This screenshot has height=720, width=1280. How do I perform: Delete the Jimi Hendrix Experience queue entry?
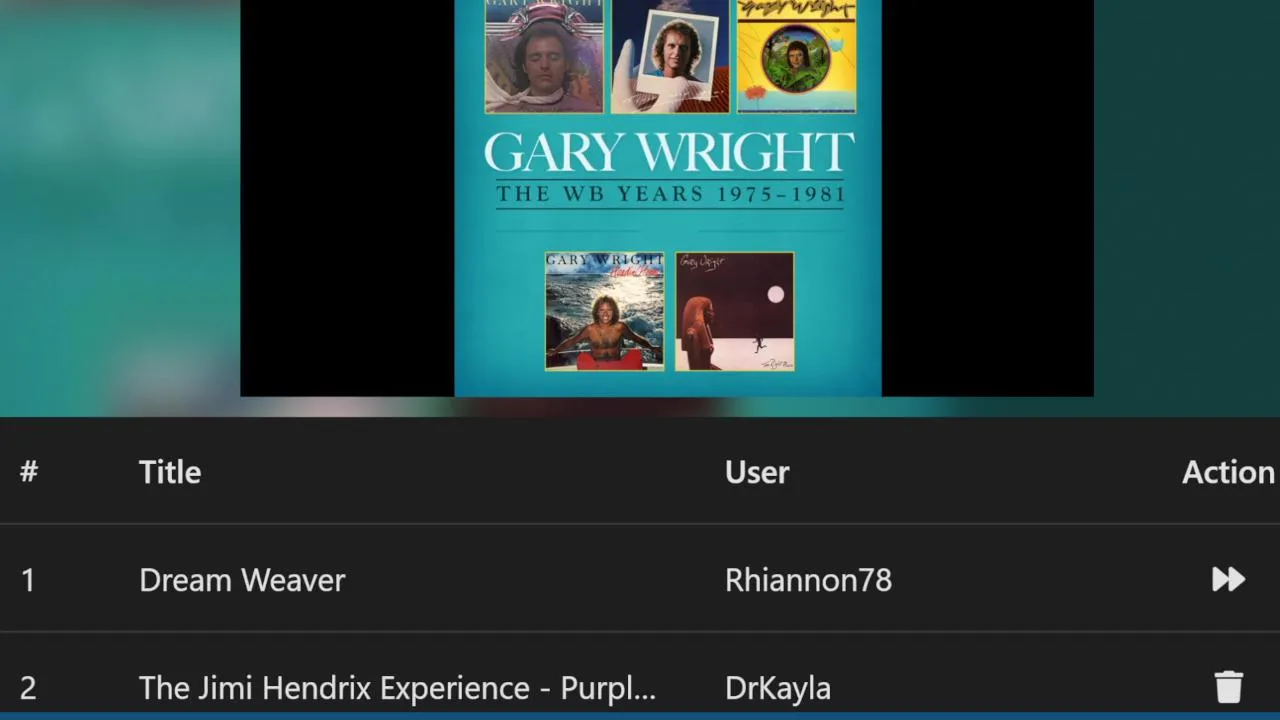pos(1229,687)
